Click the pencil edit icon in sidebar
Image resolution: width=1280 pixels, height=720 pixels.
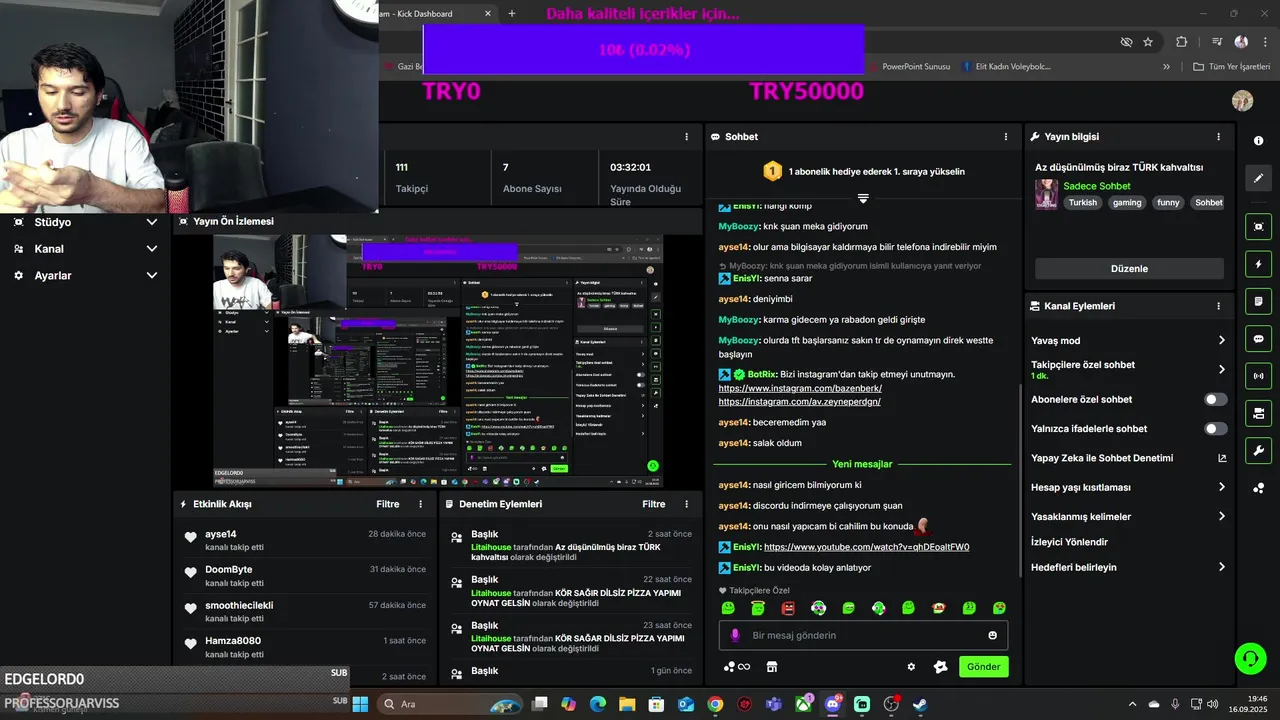click(1259, 178)
